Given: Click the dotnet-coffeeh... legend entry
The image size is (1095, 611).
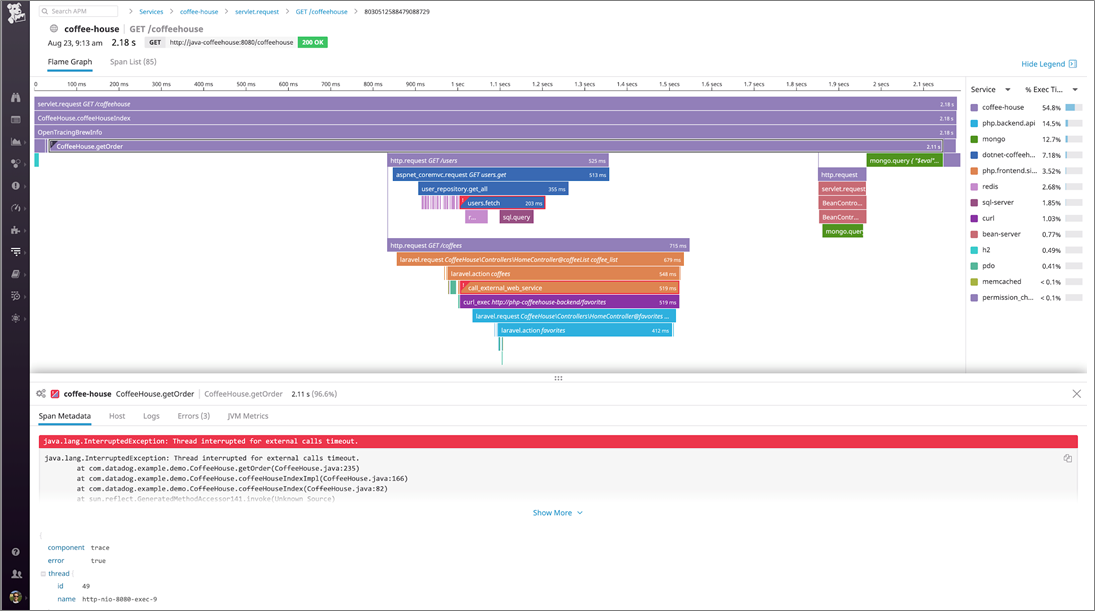Looking at the screenshot, I should coord(1008,155).
